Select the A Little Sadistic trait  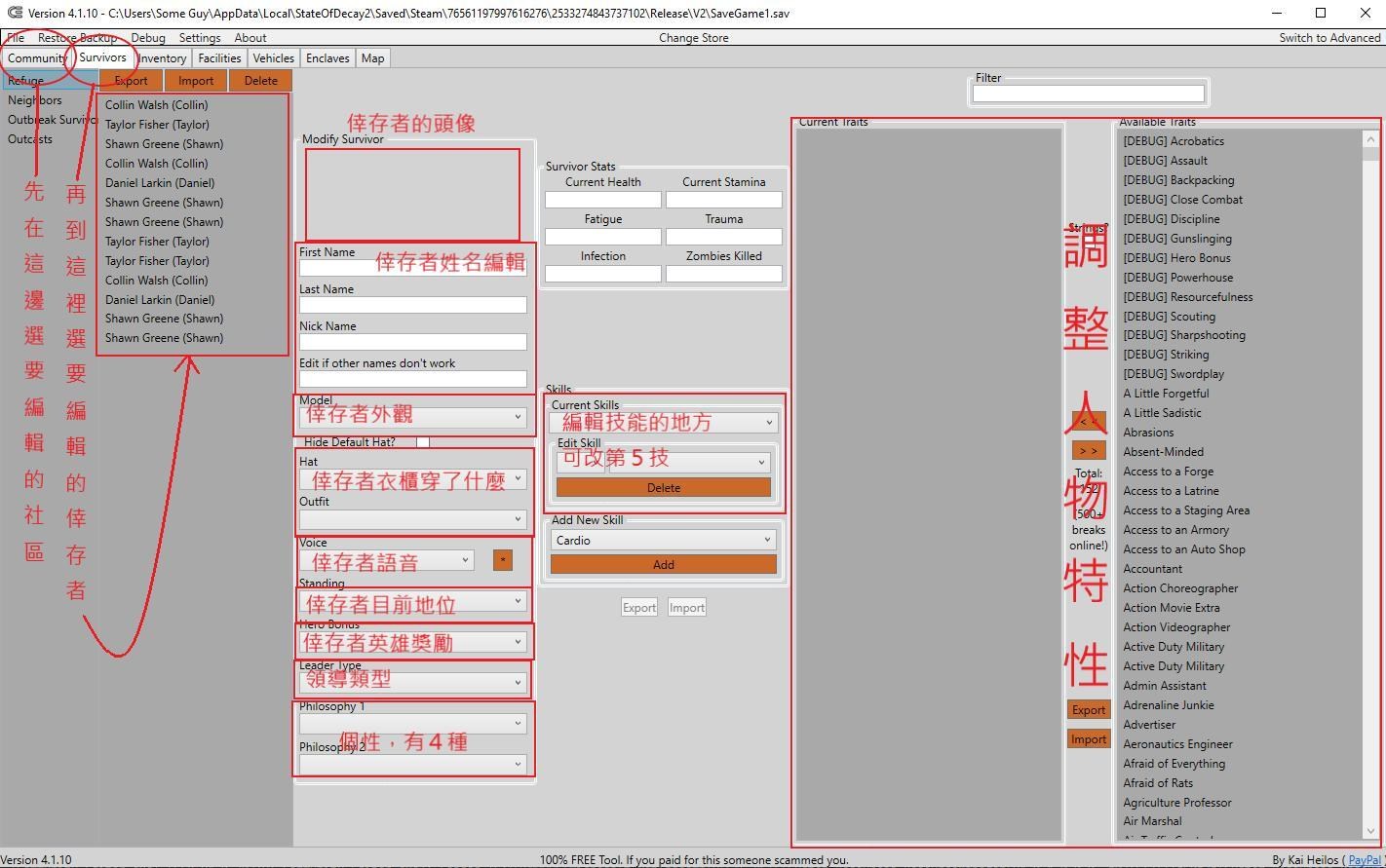pos(1162,413)
